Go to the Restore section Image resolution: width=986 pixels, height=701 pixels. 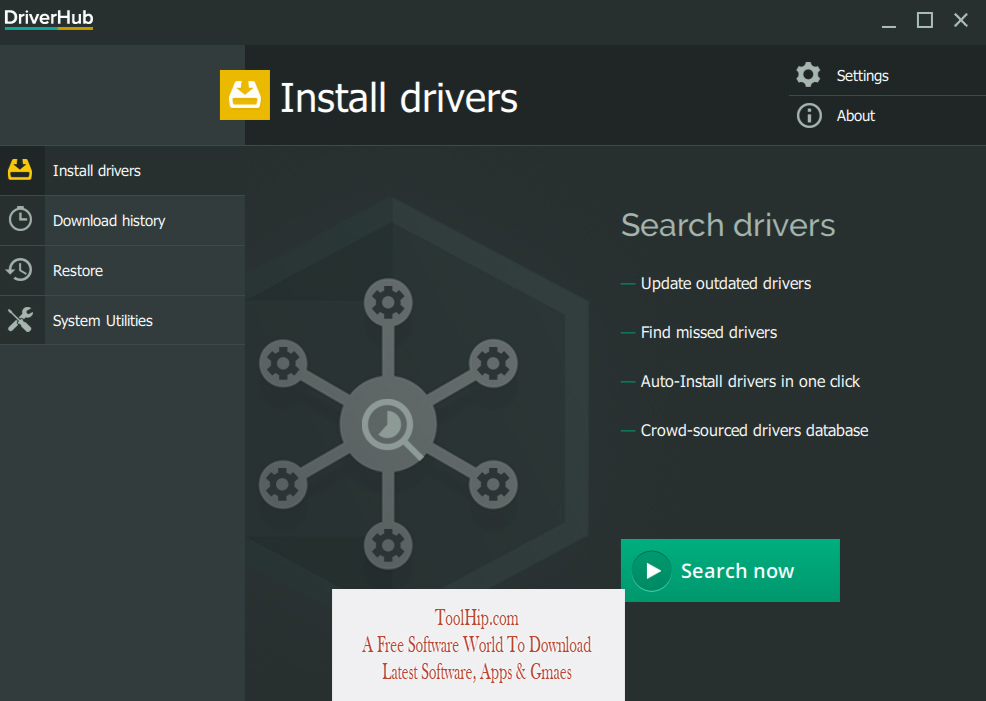(123, 271)
